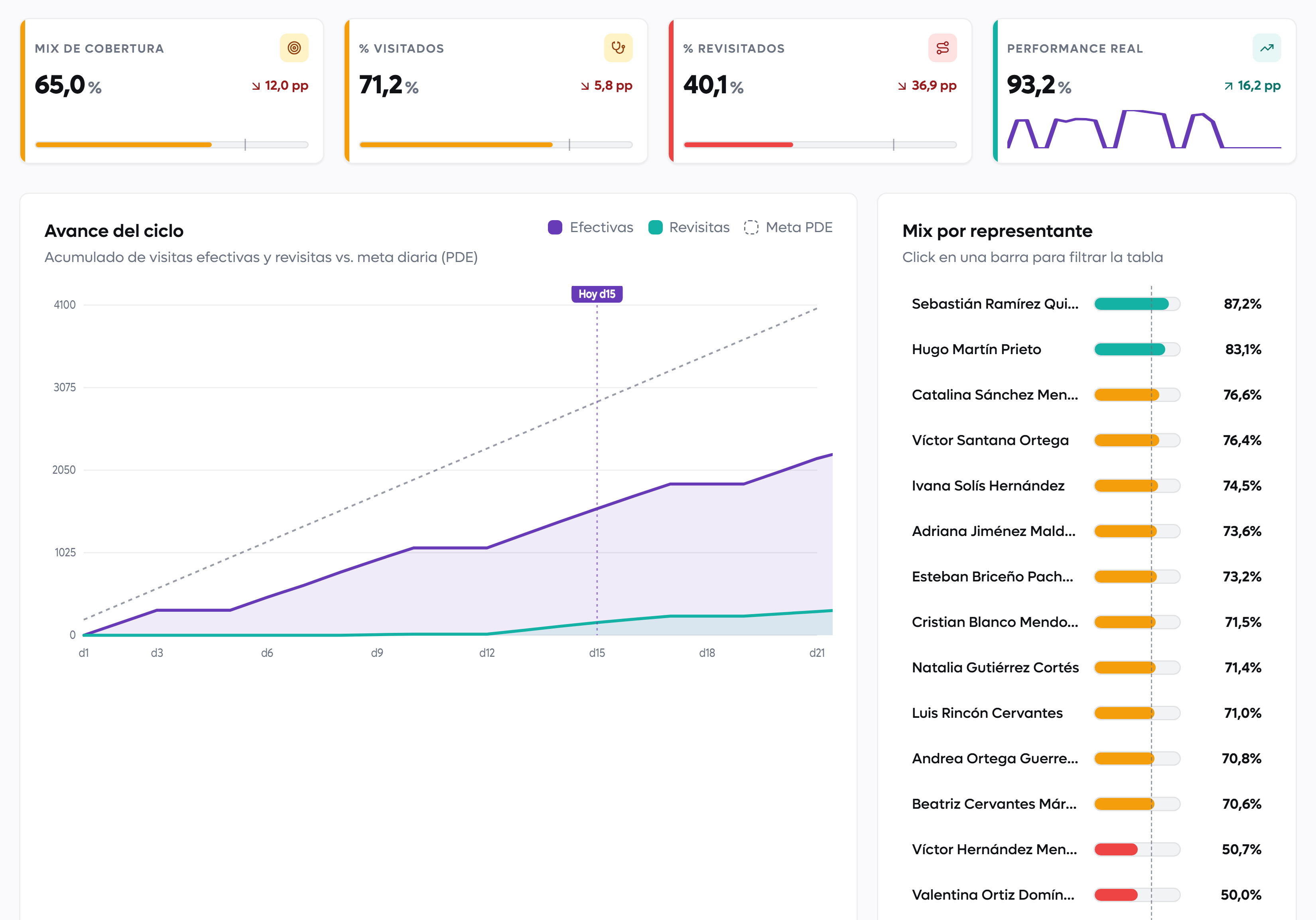
Task: Click the 'd15' x-axis label
Action: (x=597, y=653)
